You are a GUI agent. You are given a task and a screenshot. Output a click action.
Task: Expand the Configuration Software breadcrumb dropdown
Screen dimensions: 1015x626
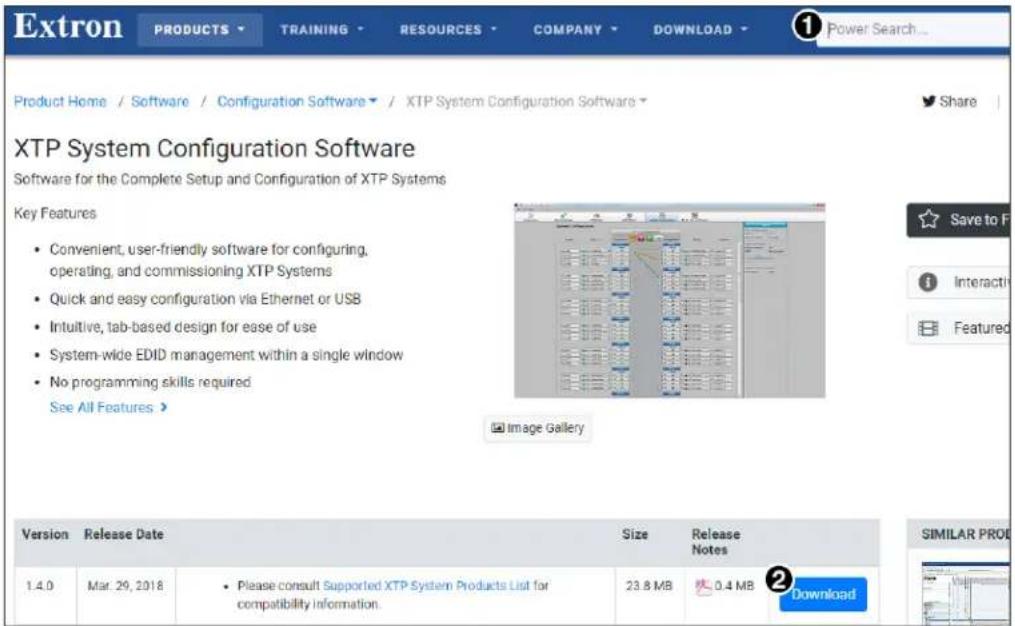point(297,102)
